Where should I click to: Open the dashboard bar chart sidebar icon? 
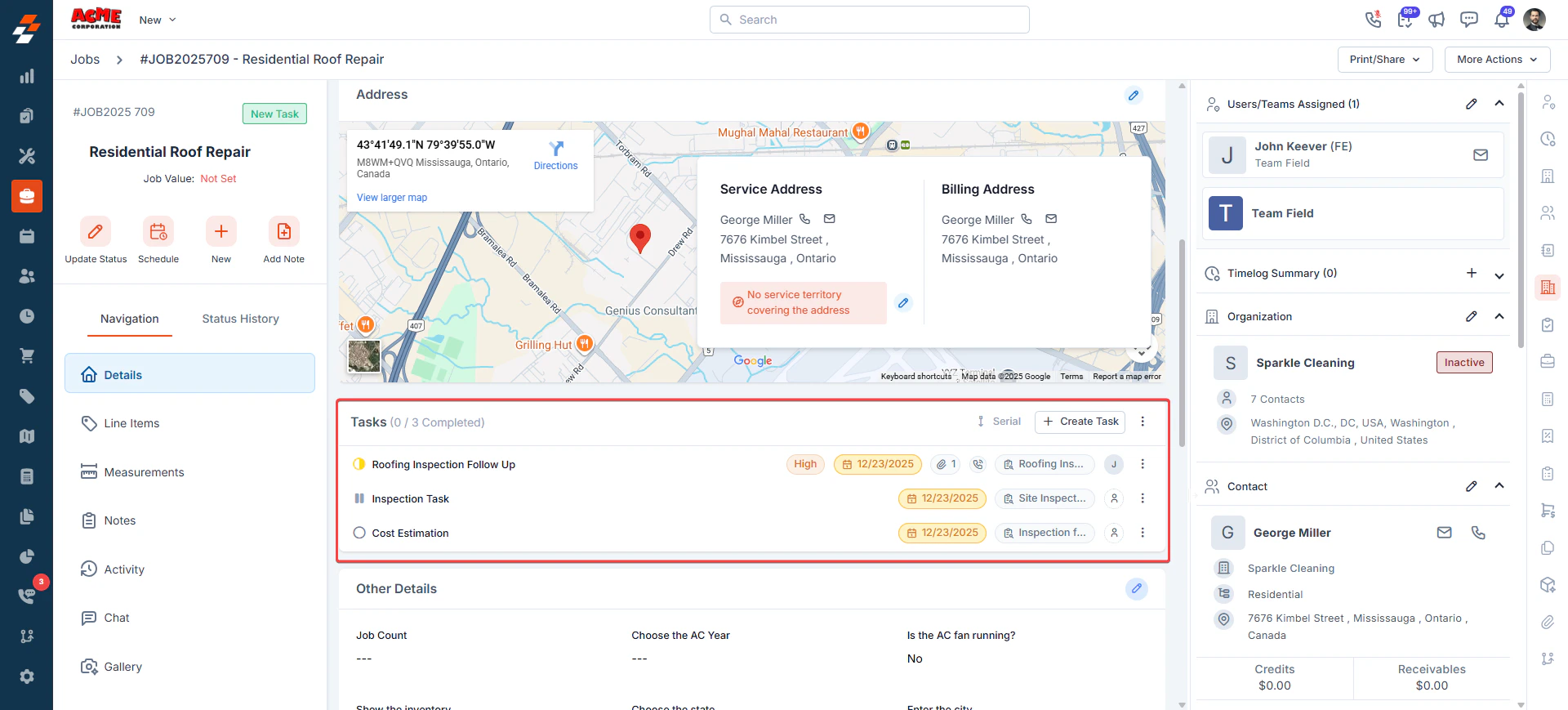(x=27, y=76)
